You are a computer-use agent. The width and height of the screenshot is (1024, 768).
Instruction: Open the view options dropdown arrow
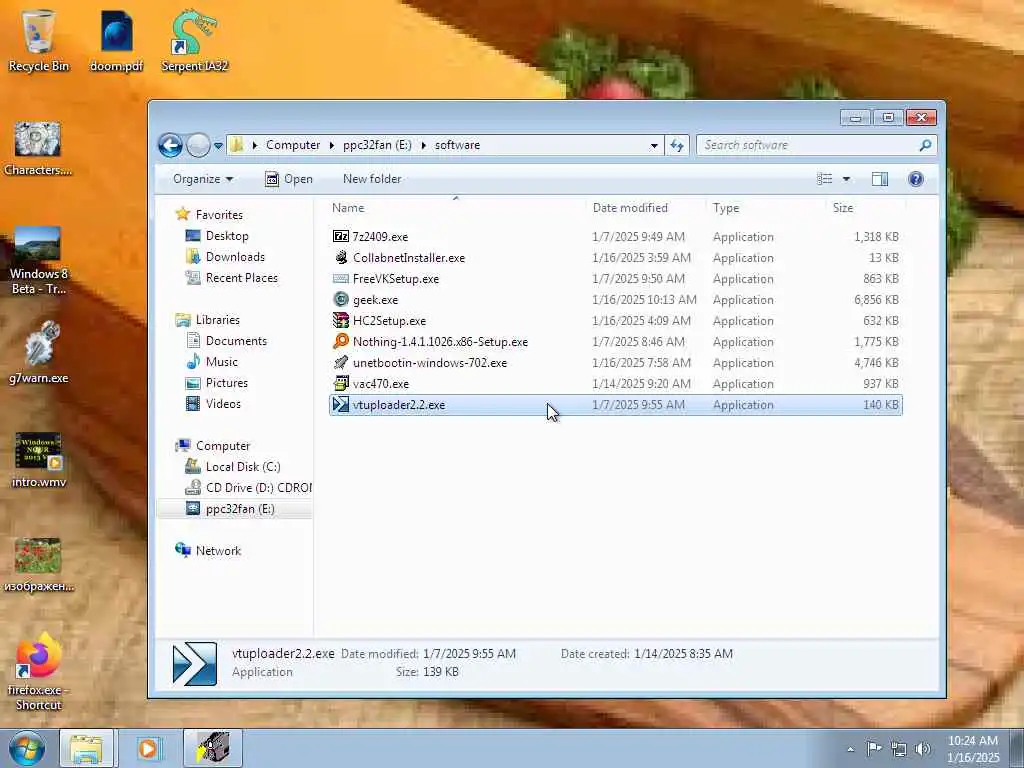point(846,179)
